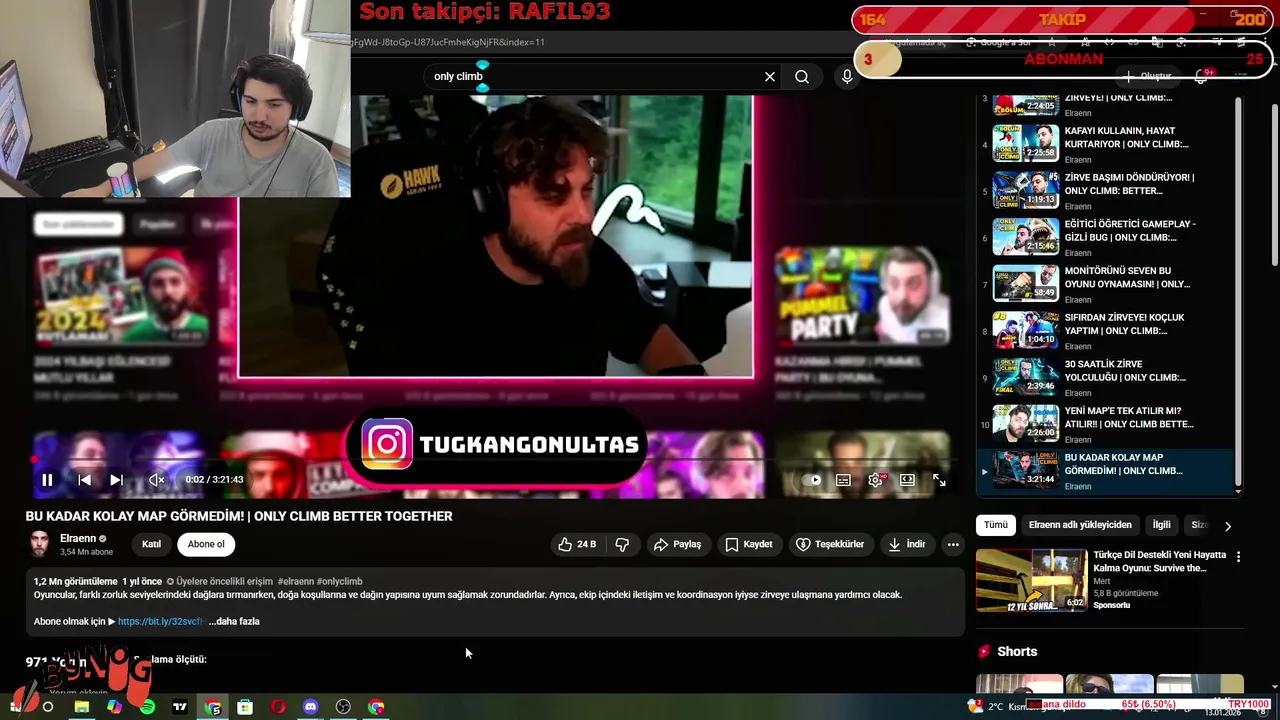Open Opera browser from taskbar
This screenshot has width=1280, height=720.
pos(278,707)
